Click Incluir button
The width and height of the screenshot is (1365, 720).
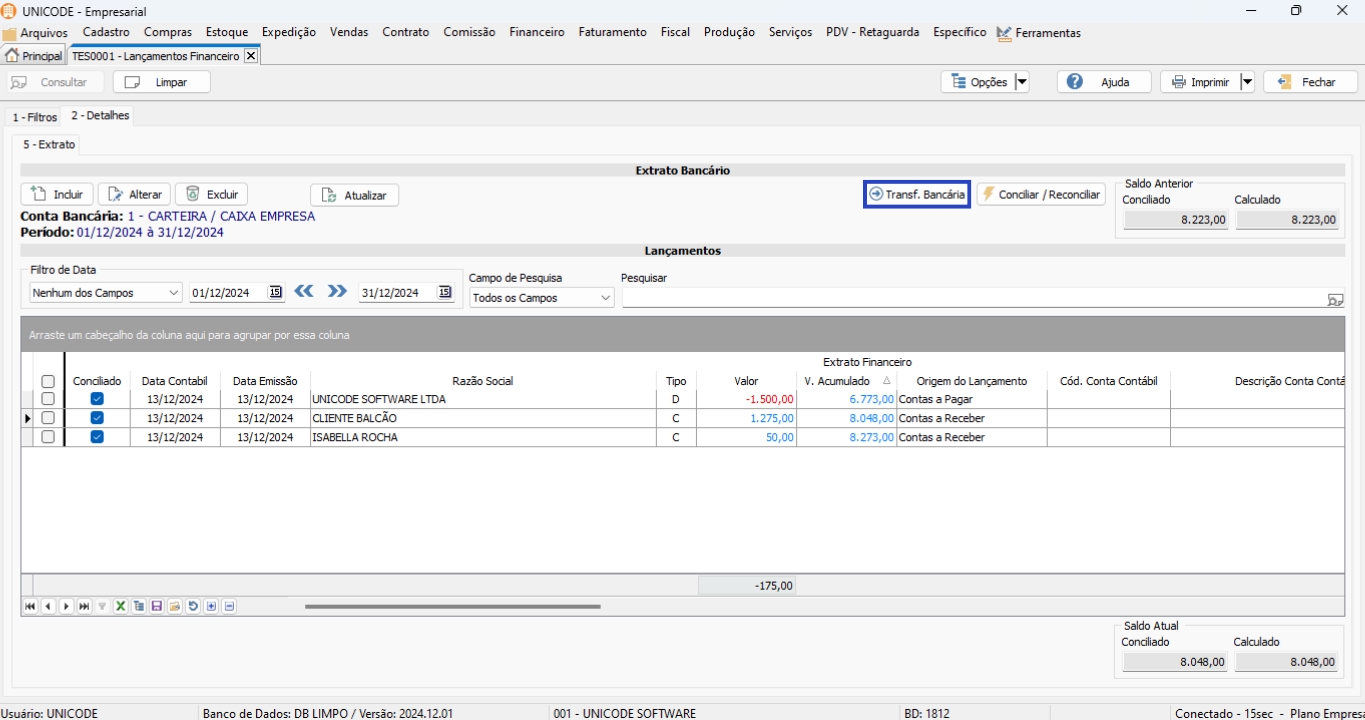(x=57, y=195)
